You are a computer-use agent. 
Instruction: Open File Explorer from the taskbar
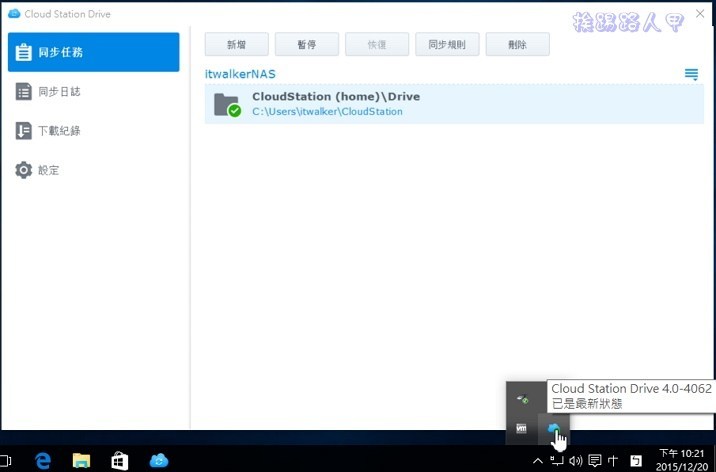[81, 460]
